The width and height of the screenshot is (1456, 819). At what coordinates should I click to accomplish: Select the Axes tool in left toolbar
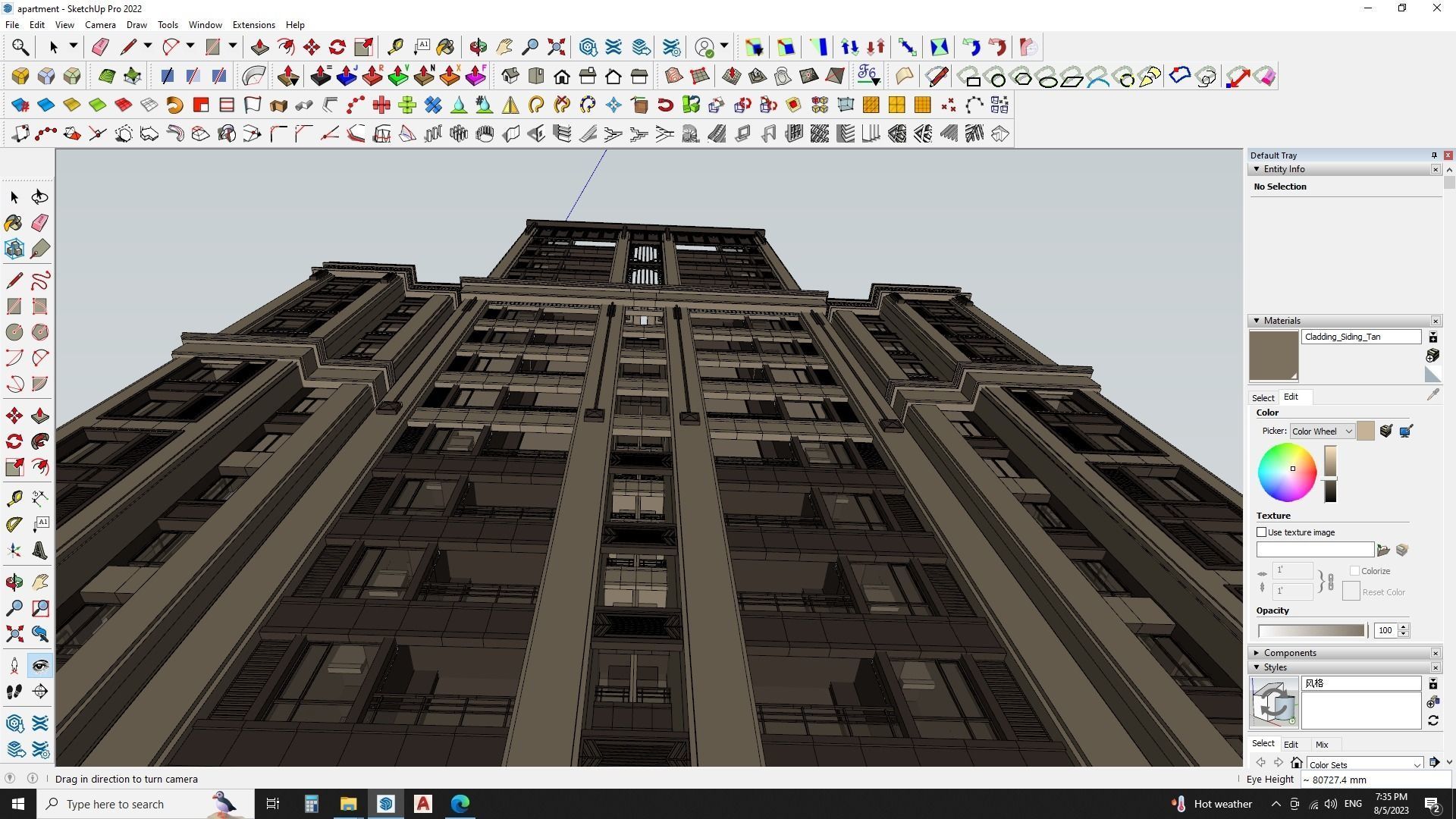pos(14,551)
